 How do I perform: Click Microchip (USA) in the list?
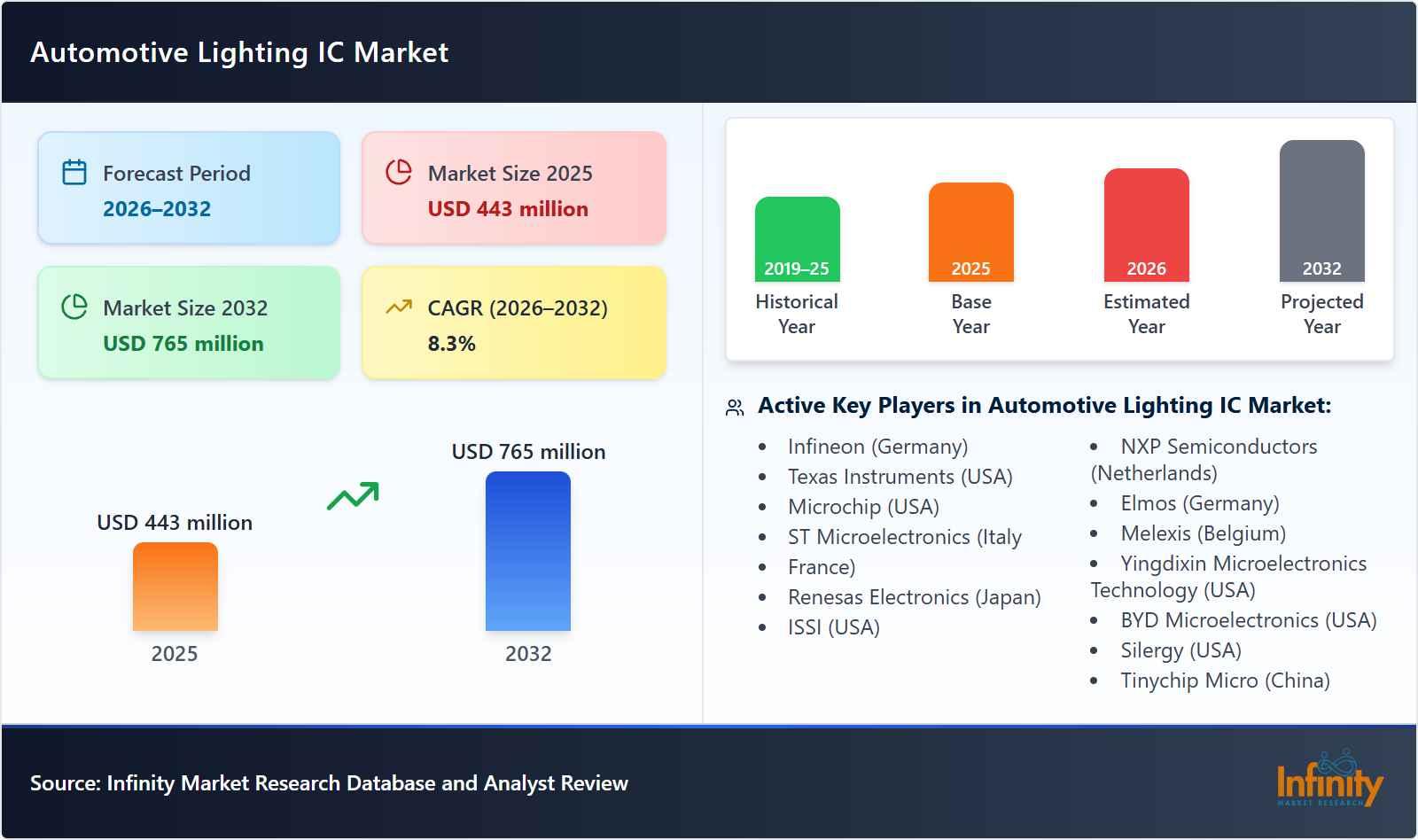tap(863, 506)
